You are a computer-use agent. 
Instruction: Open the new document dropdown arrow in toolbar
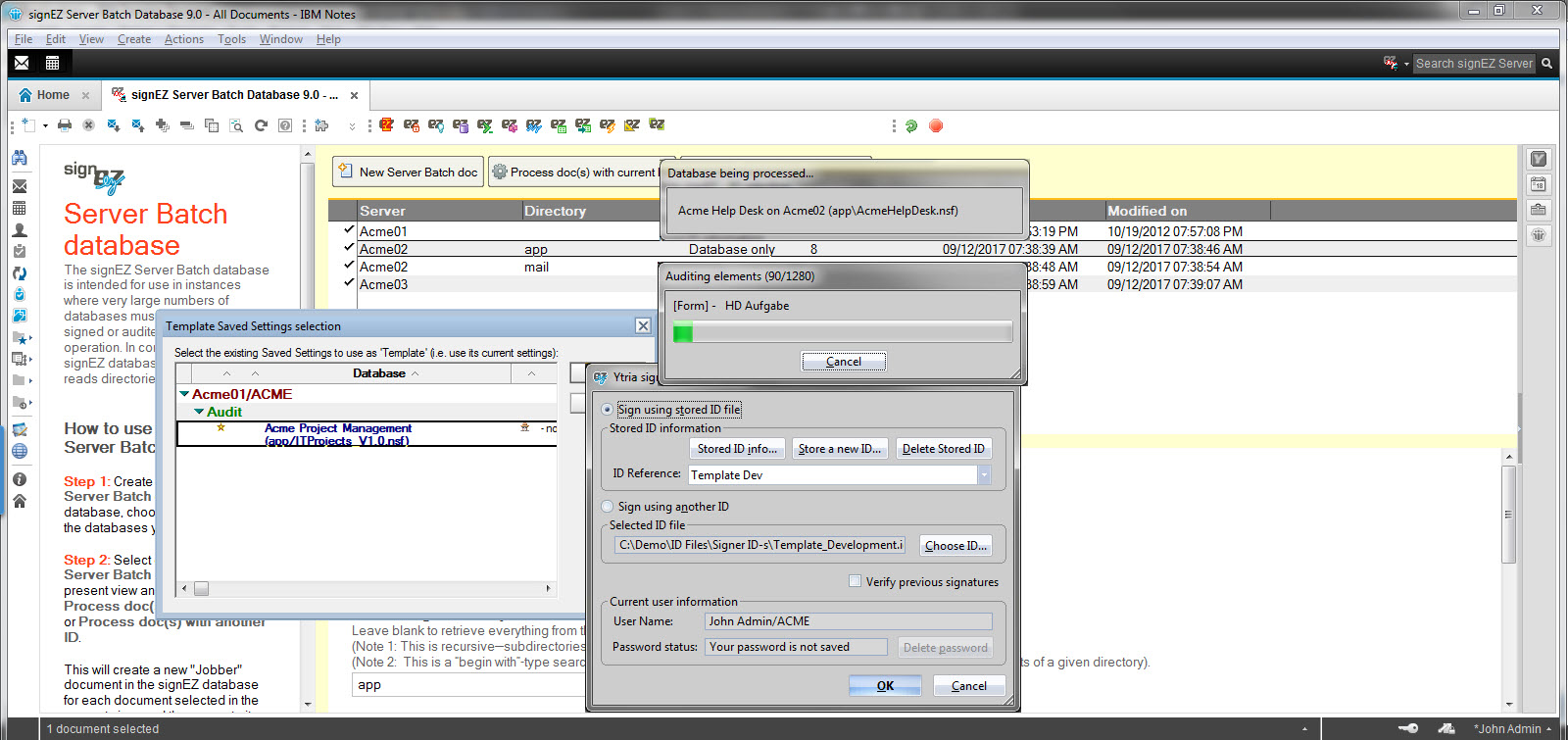pyautogui.click(x=45, y=125)
